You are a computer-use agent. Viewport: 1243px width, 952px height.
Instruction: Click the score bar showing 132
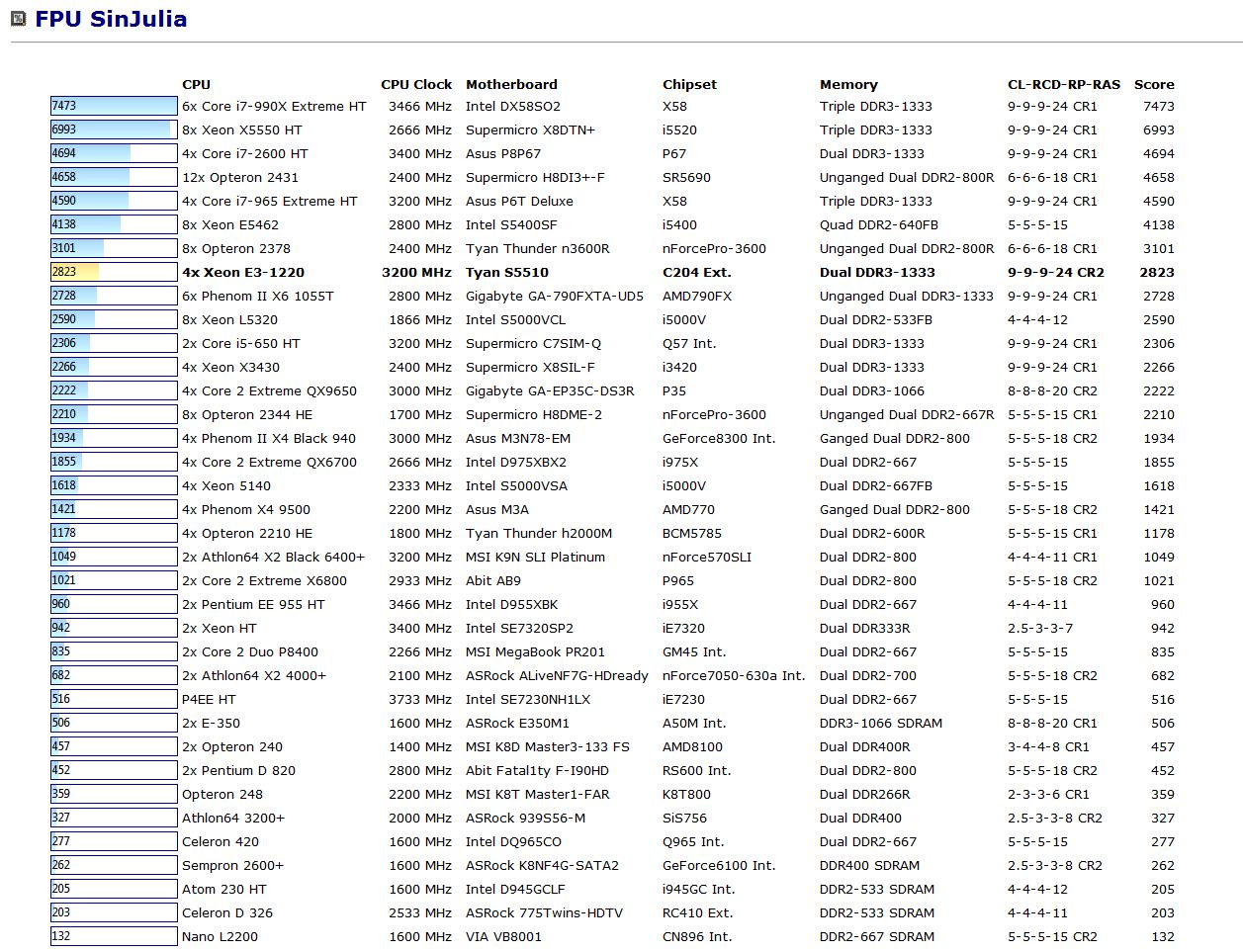tap(114, 936)
